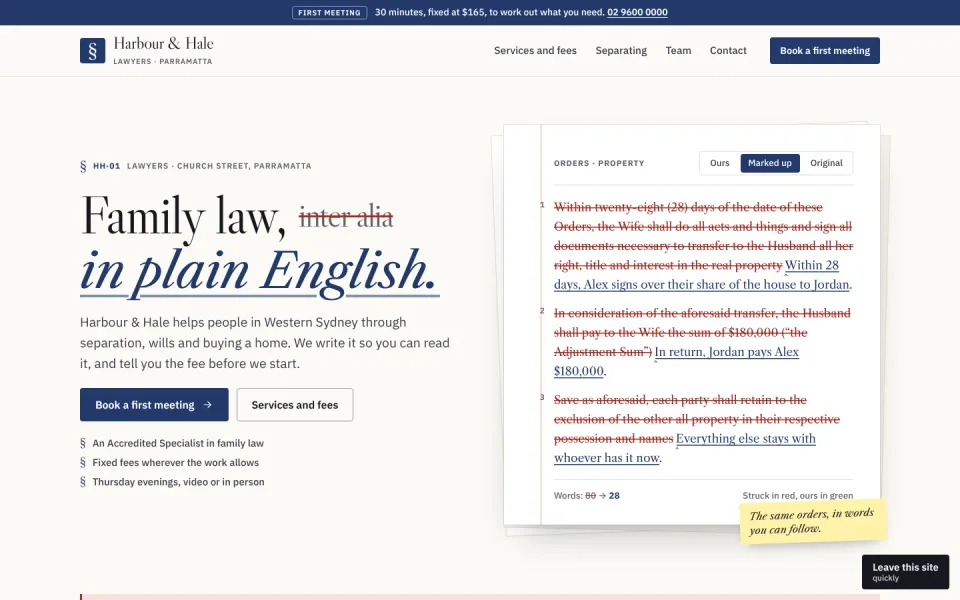Click the hero Book a first meeting button
This screenshot has width=960, height=600.
tap(154, 405)
